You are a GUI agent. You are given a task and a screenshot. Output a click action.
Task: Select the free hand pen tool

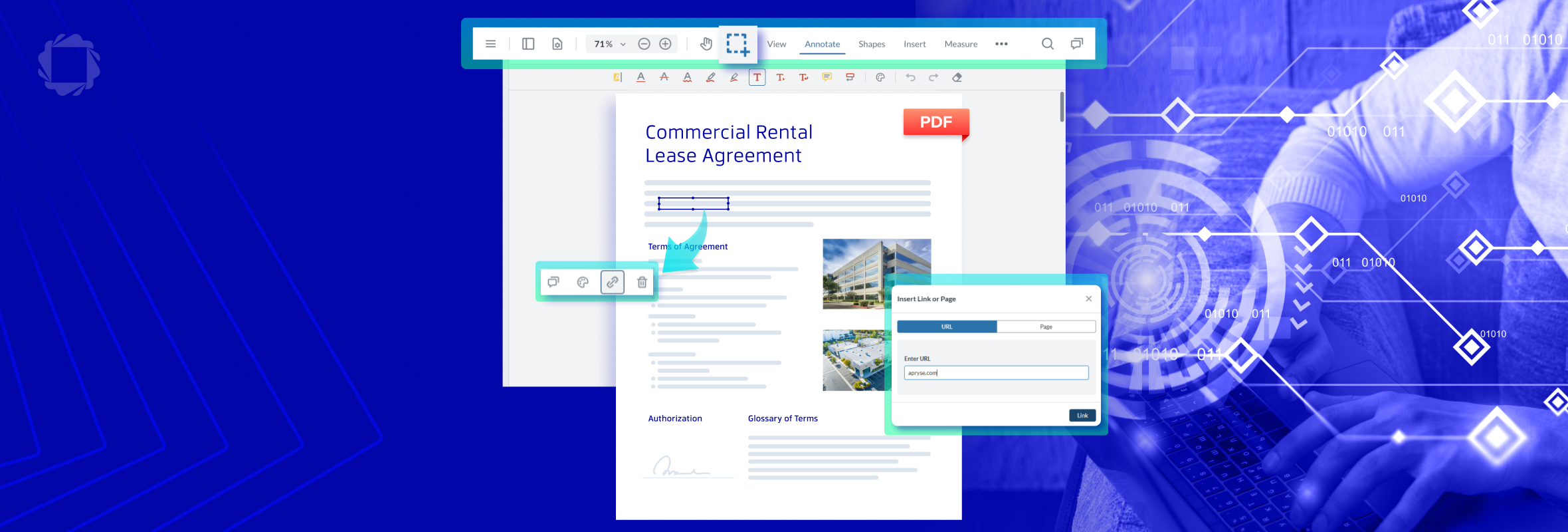(x=710, y=77)
